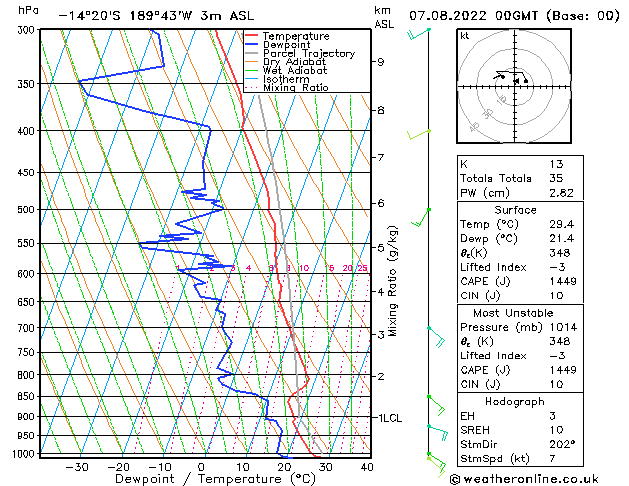The width and height of the screenshot is (629, 486).
Task: Click the EH value 3
Action: (552, 416)
